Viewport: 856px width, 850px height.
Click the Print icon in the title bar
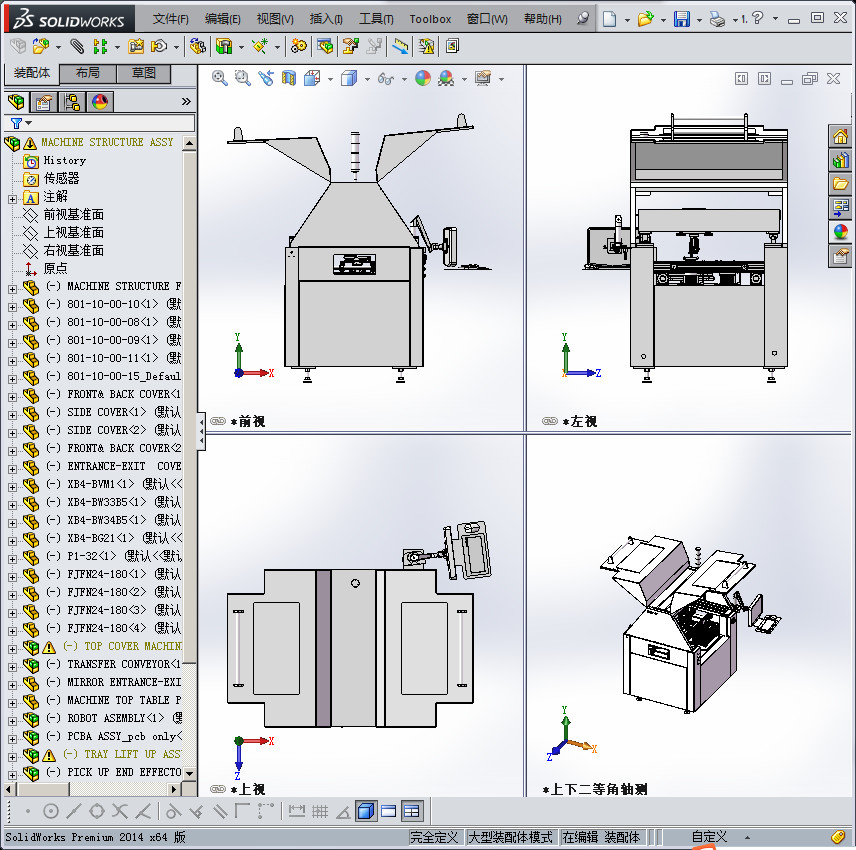point(717,20)
